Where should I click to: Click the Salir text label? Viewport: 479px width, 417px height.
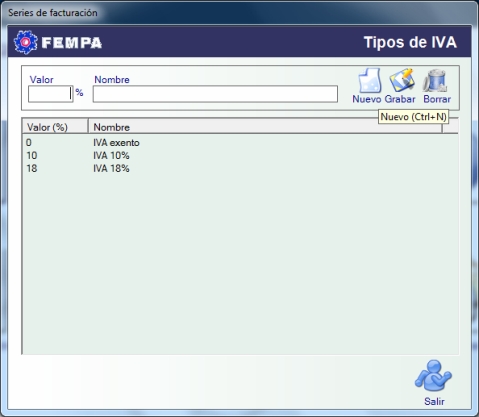434,401
